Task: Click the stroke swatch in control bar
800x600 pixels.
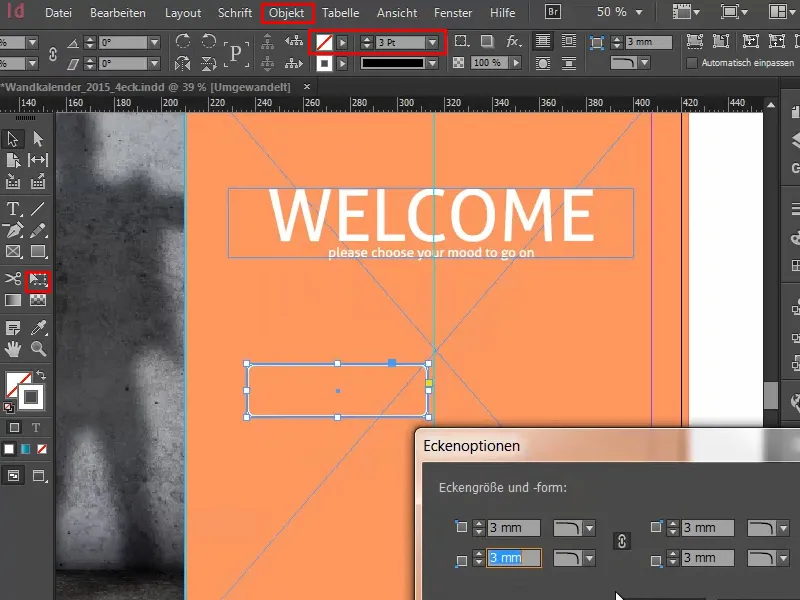Action: [x=324, y=64]
